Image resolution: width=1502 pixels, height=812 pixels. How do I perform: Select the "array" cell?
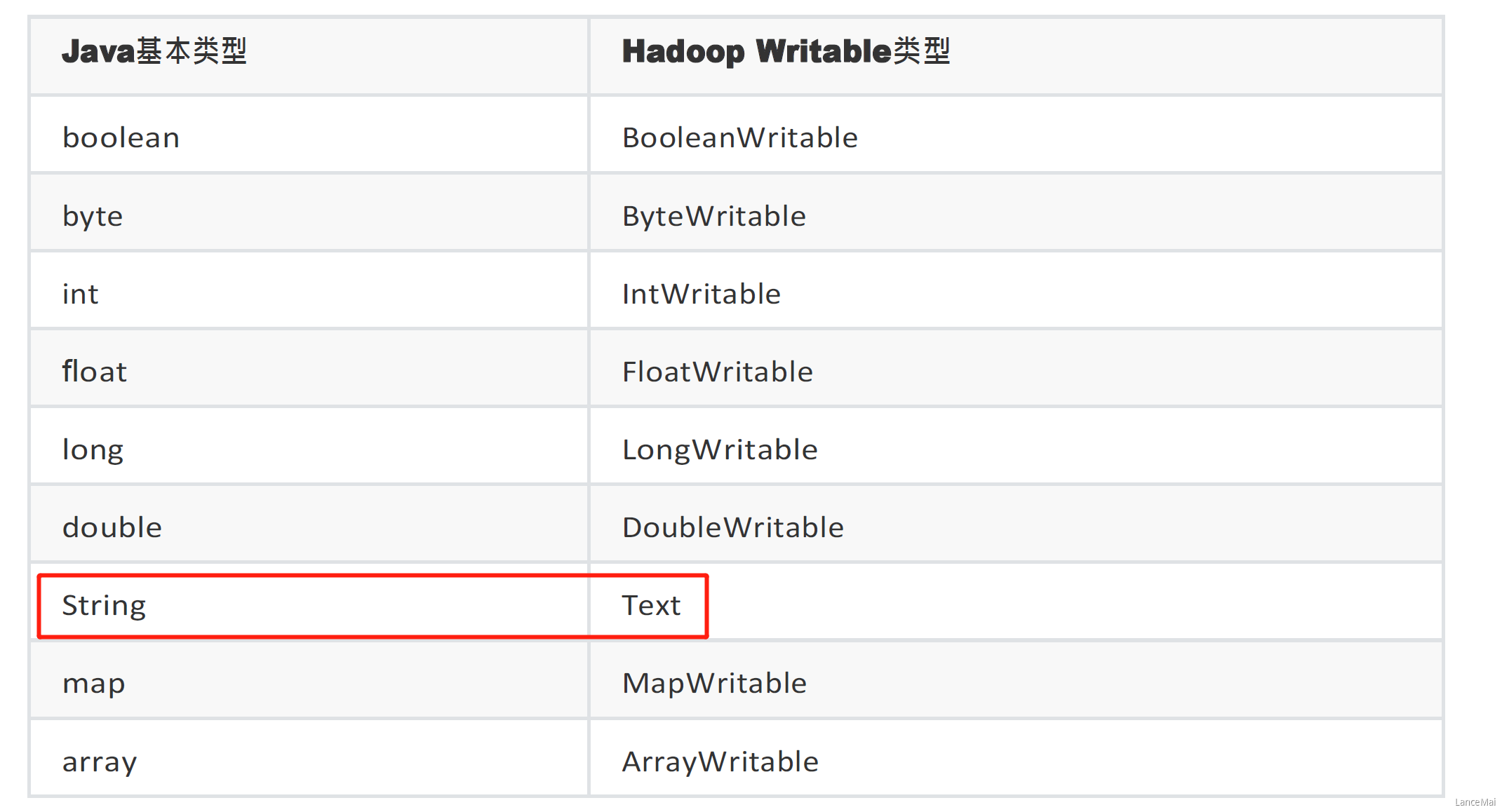pos(100,762)
